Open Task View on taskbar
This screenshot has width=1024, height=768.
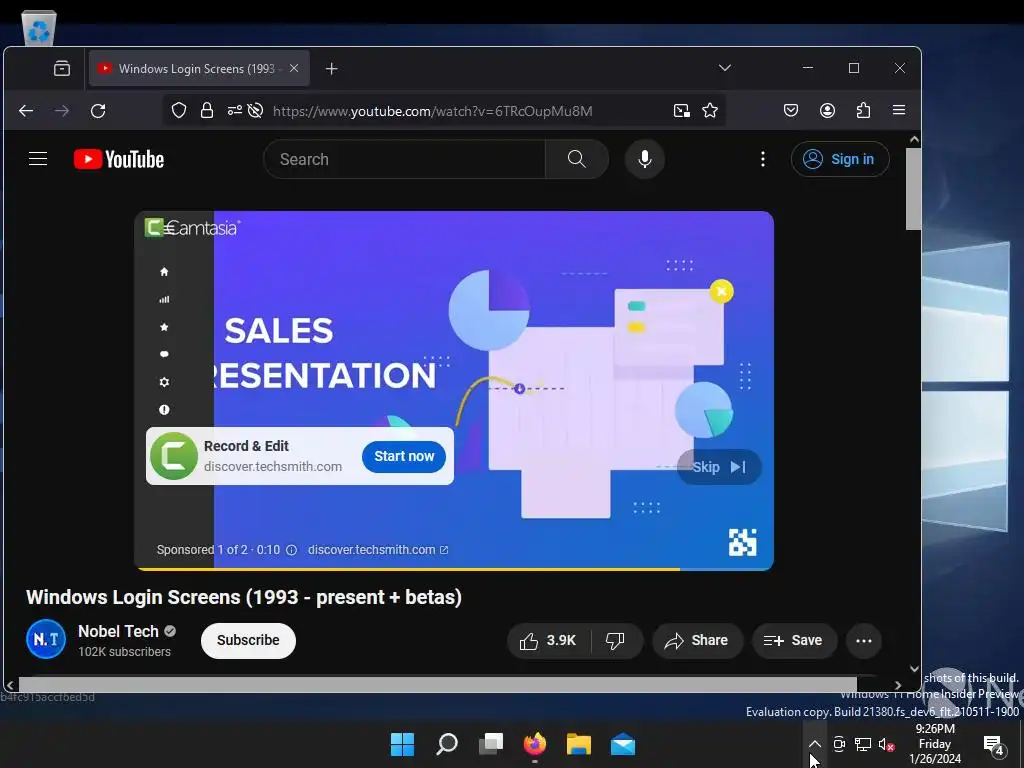(x=491, y=744)
